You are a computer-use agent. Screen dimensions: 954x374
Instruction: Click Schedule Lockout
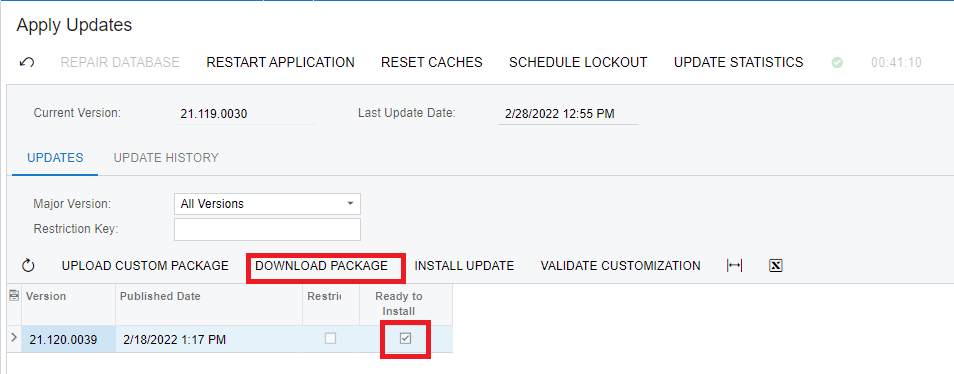pos(578,63)
